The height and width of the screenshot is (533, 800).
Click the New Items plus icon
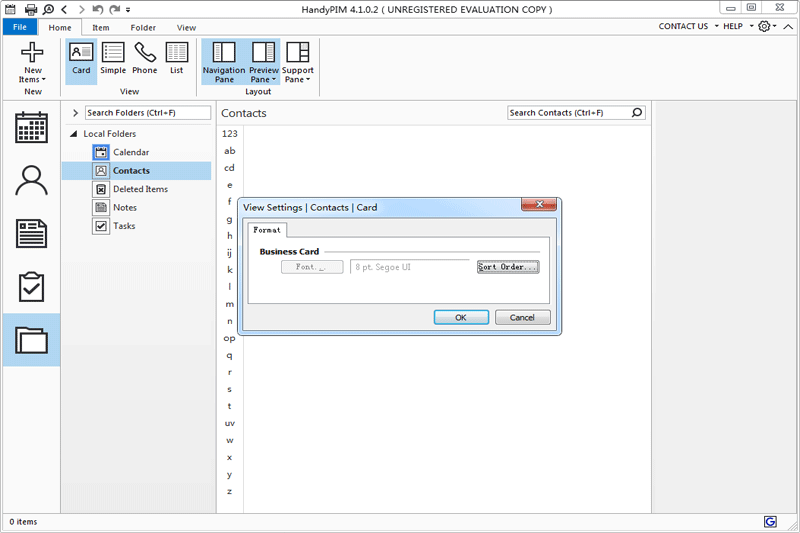[32, 52]
